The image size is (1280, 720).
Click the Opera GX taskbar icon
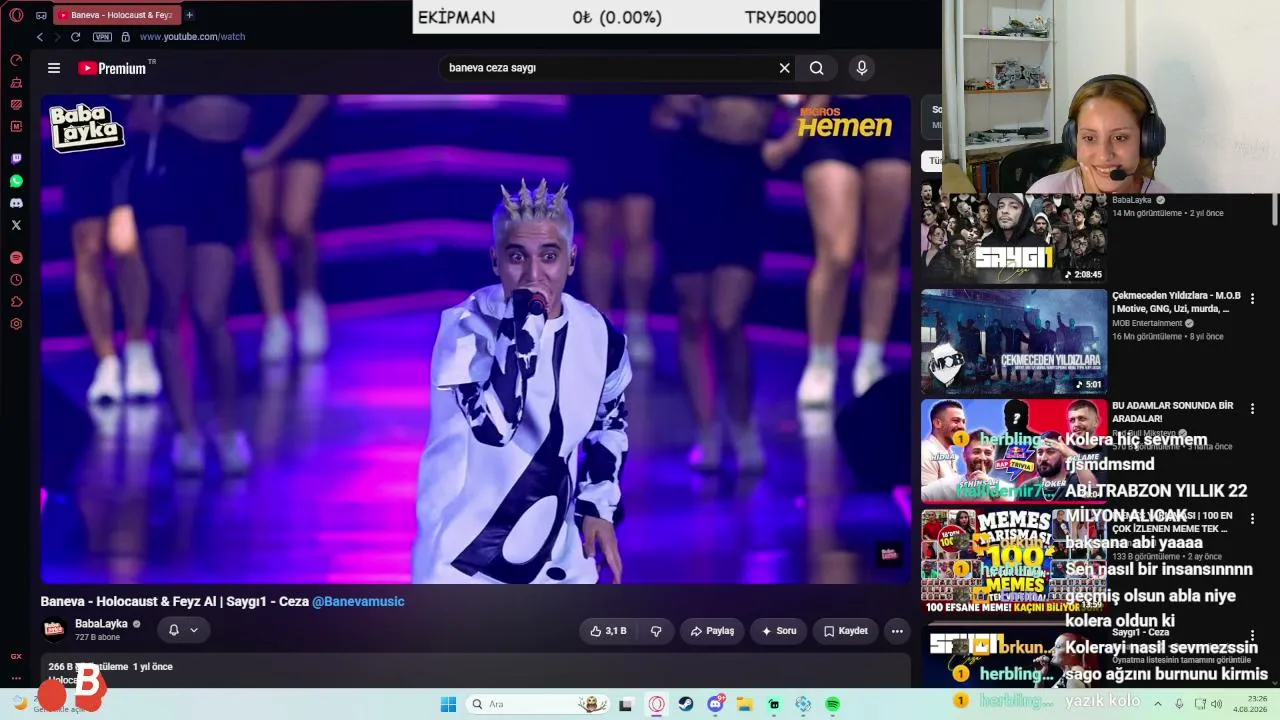click(656, 704)
